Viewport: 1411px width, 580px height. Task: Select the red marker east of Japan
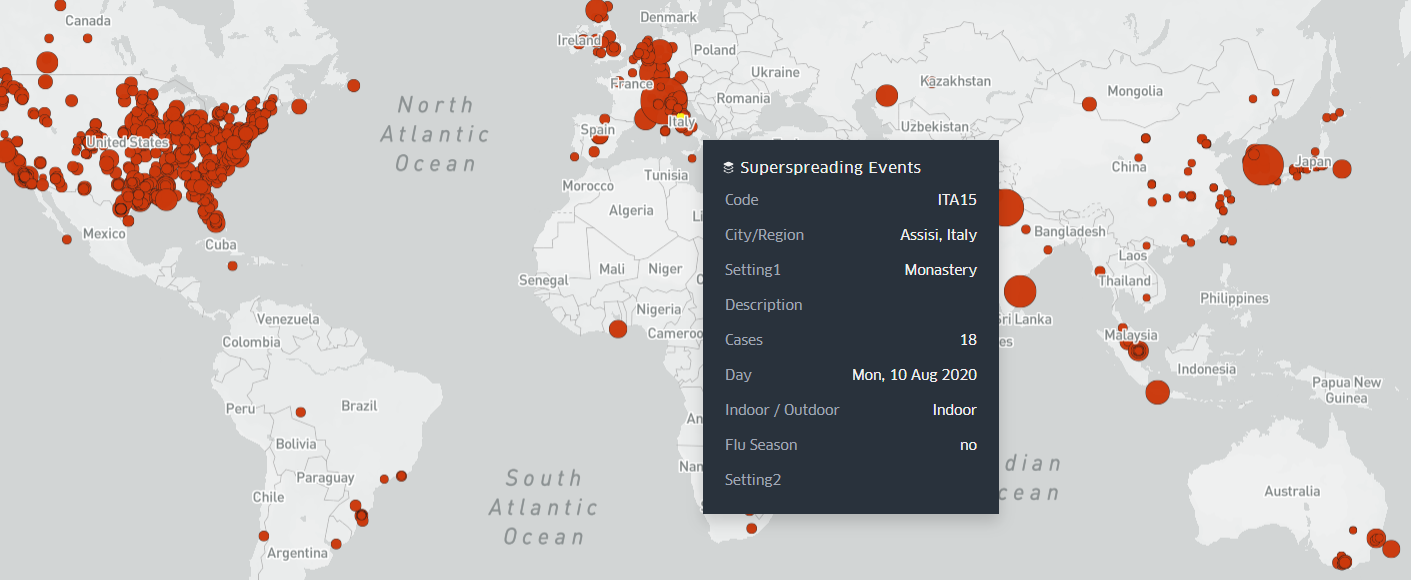point(1342,169)
